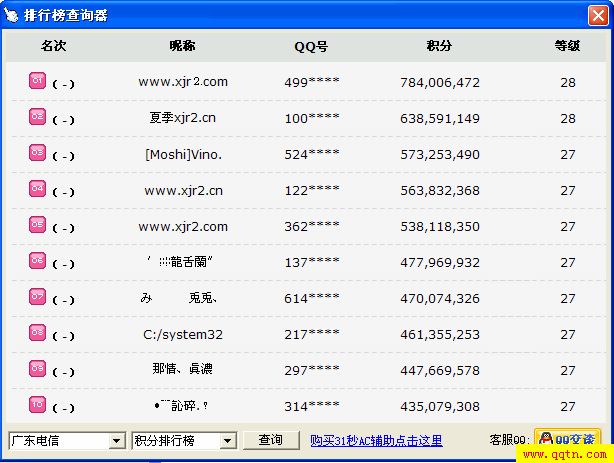Open the 购买31秒AC辅助 link
Viewport: 614px width, 463px height.
pos(376,440)
